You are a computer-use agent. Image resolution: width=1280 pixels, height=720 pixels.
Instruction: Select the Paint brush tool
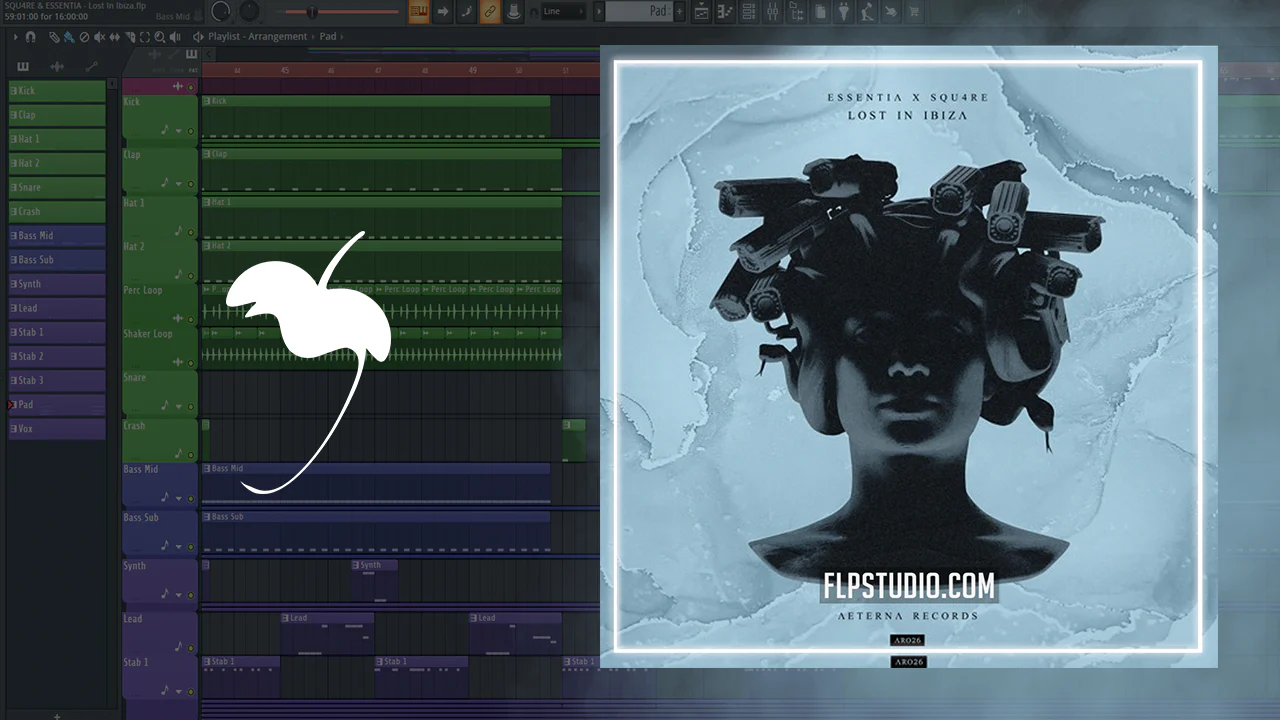pyautogui.click(x=68, y=37)
